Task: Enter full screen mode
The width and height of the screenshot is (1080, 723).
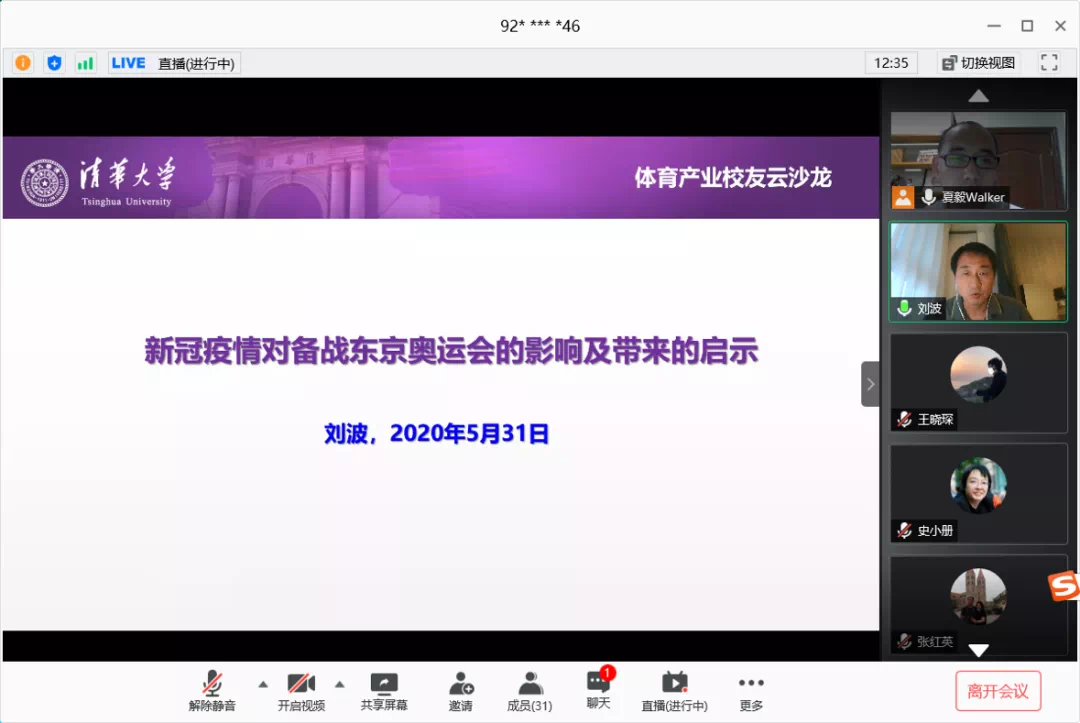Action: tap(1049, 62)
